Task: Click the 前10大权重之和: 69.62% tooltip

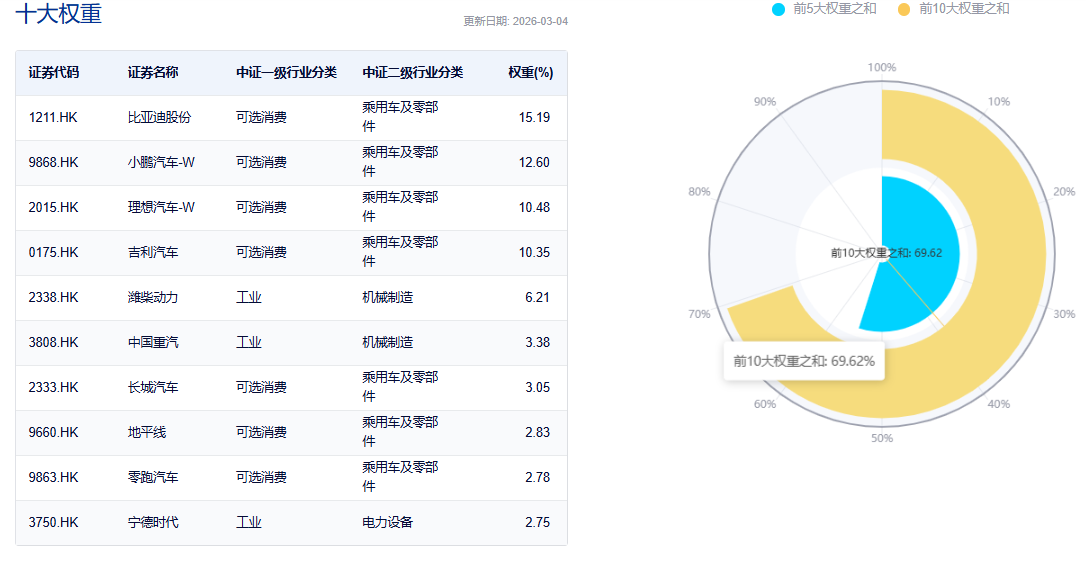Action: [803, 361]
